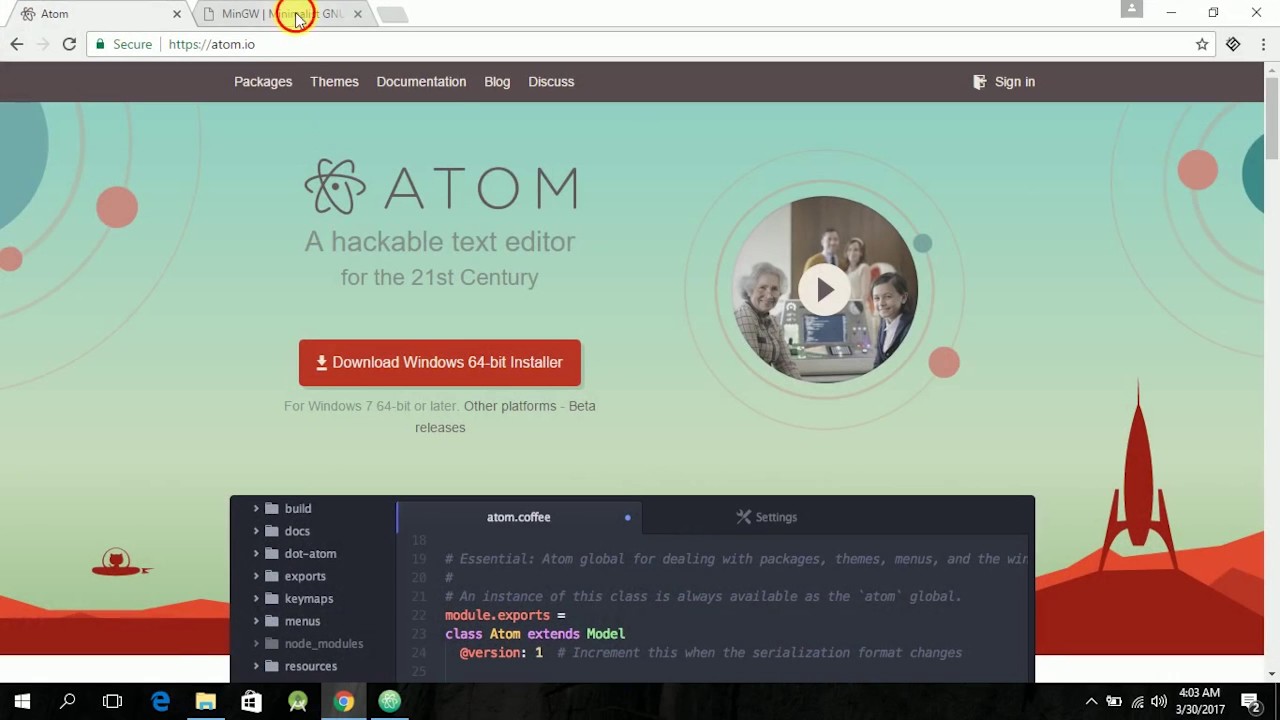Screen dimensions: 1280x720
Task: Expand the docs folder arrow
Action: point(256,531)
